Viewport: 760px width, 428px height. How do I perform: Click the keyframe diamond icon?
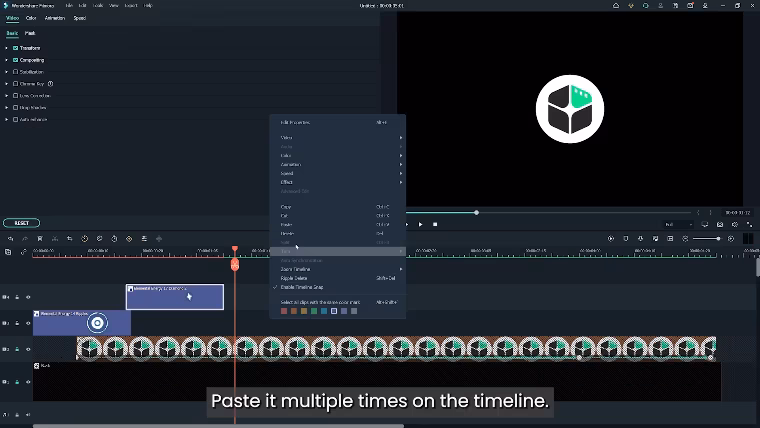(129, 238)
